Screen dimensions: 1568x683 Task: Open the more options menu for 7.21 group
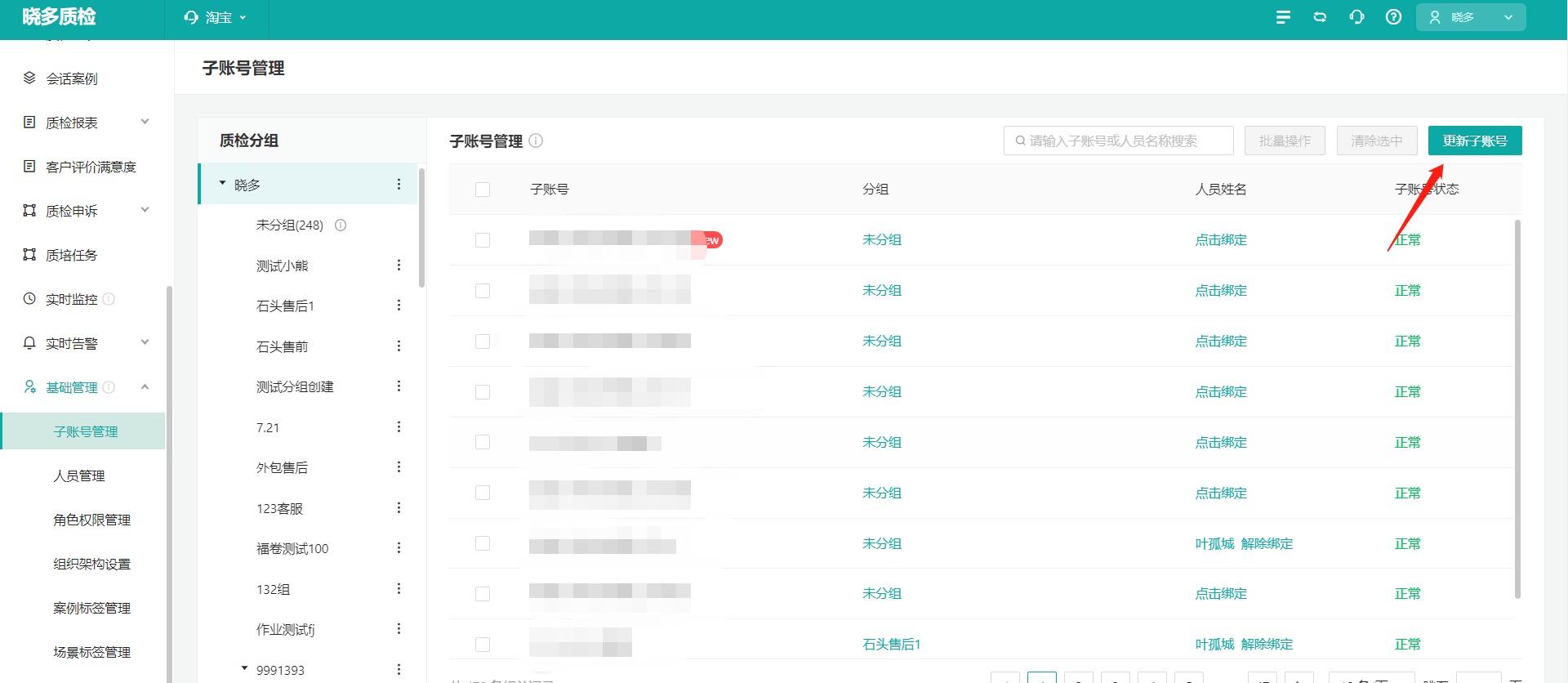tap(399, 426)
